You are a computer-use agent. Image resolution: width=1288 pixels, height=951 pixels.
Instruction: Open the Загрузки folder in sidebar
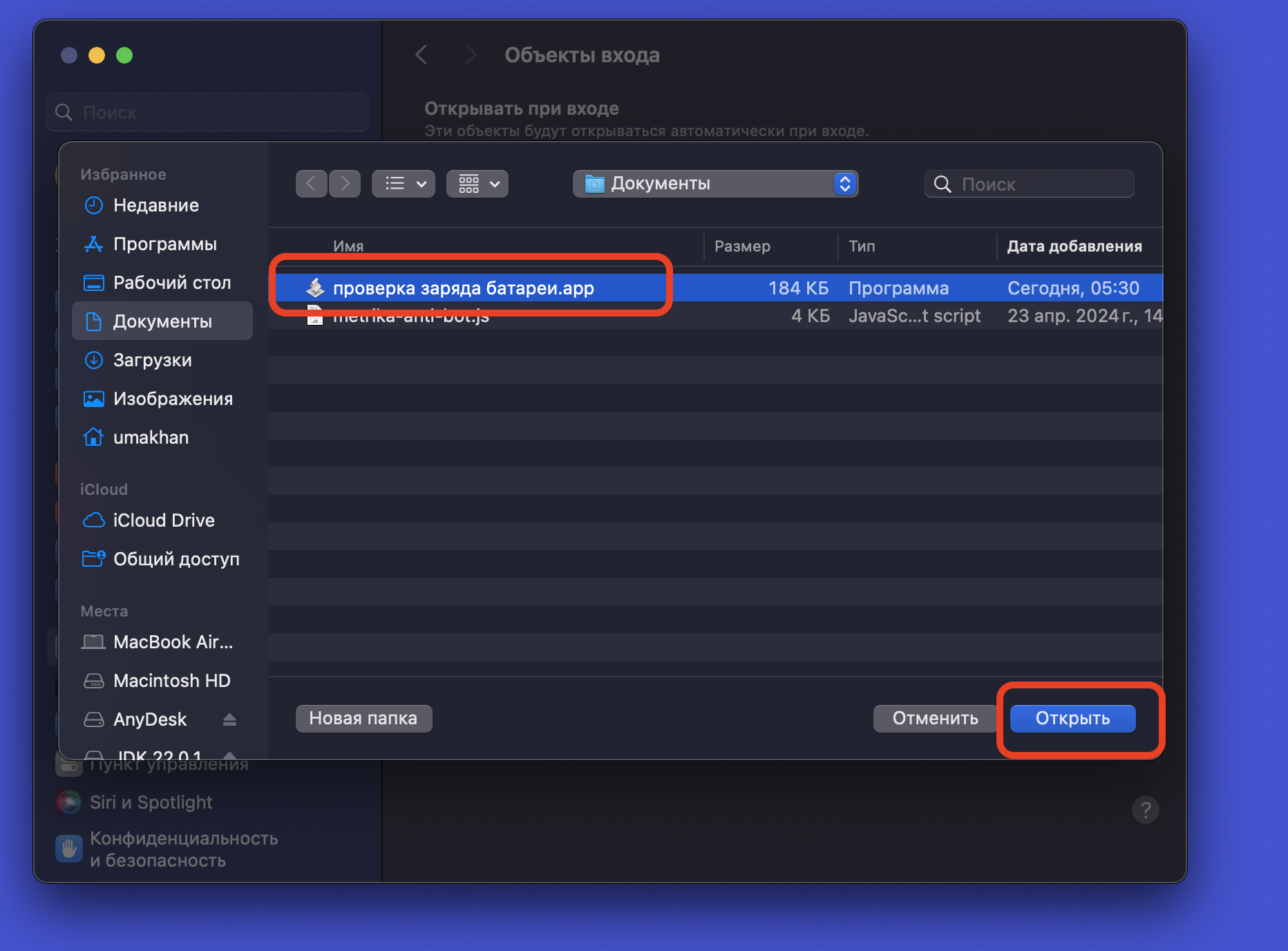152,360
